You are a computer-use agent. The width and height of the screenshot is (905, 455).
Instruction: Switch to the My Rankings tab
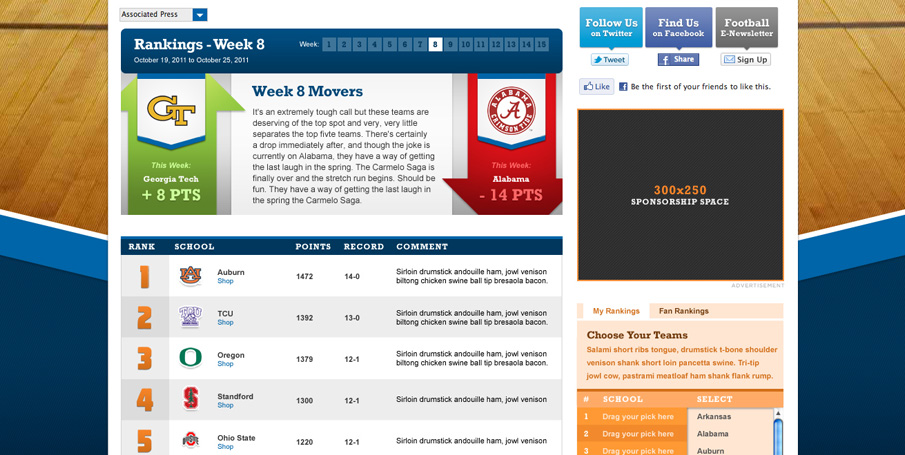click(x=616, y=311)
